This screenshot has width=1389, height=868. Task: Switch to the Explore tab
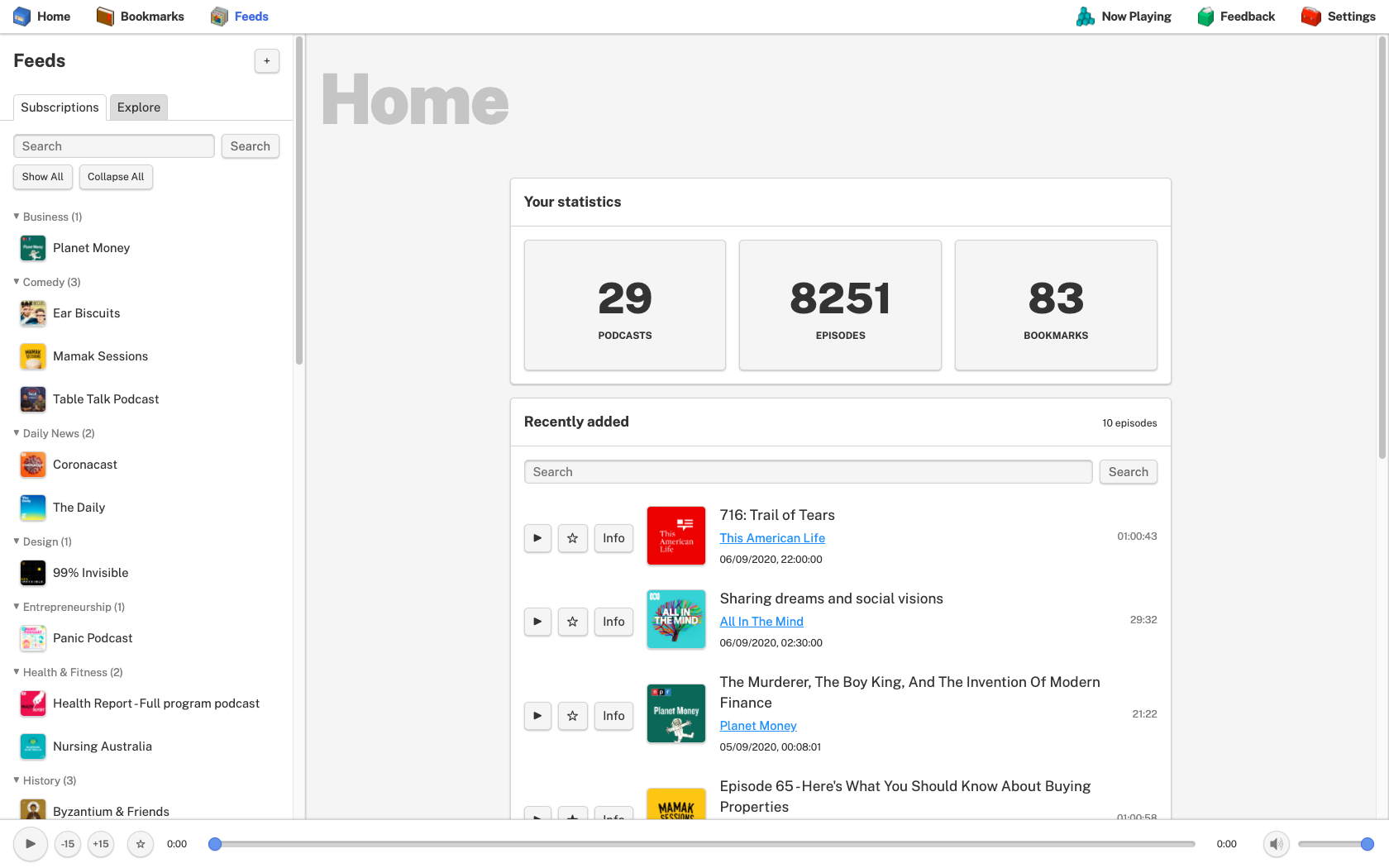point(139,107)
